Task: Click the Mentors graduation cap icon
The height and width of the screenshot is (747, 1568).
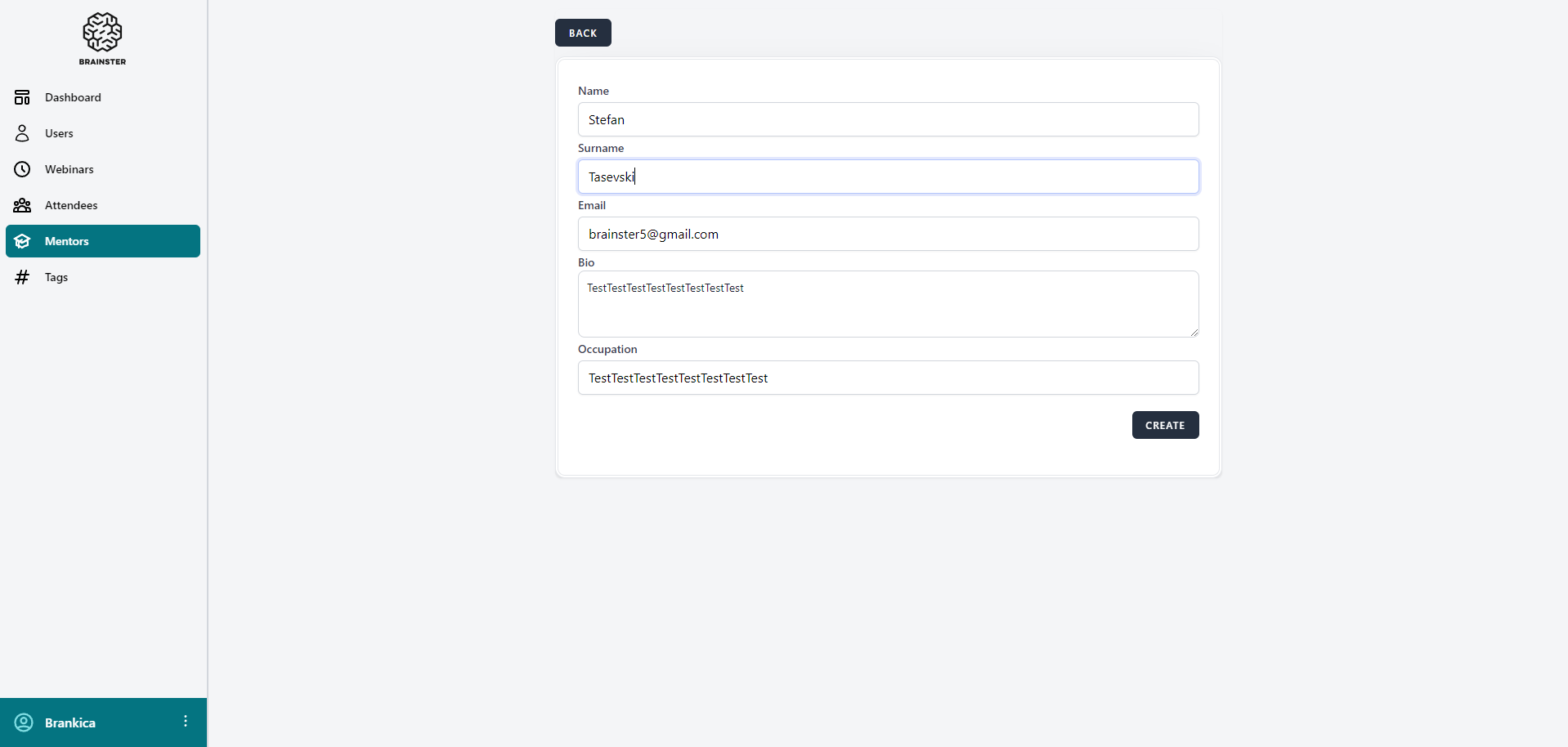Action: click(x=22, y=241)
